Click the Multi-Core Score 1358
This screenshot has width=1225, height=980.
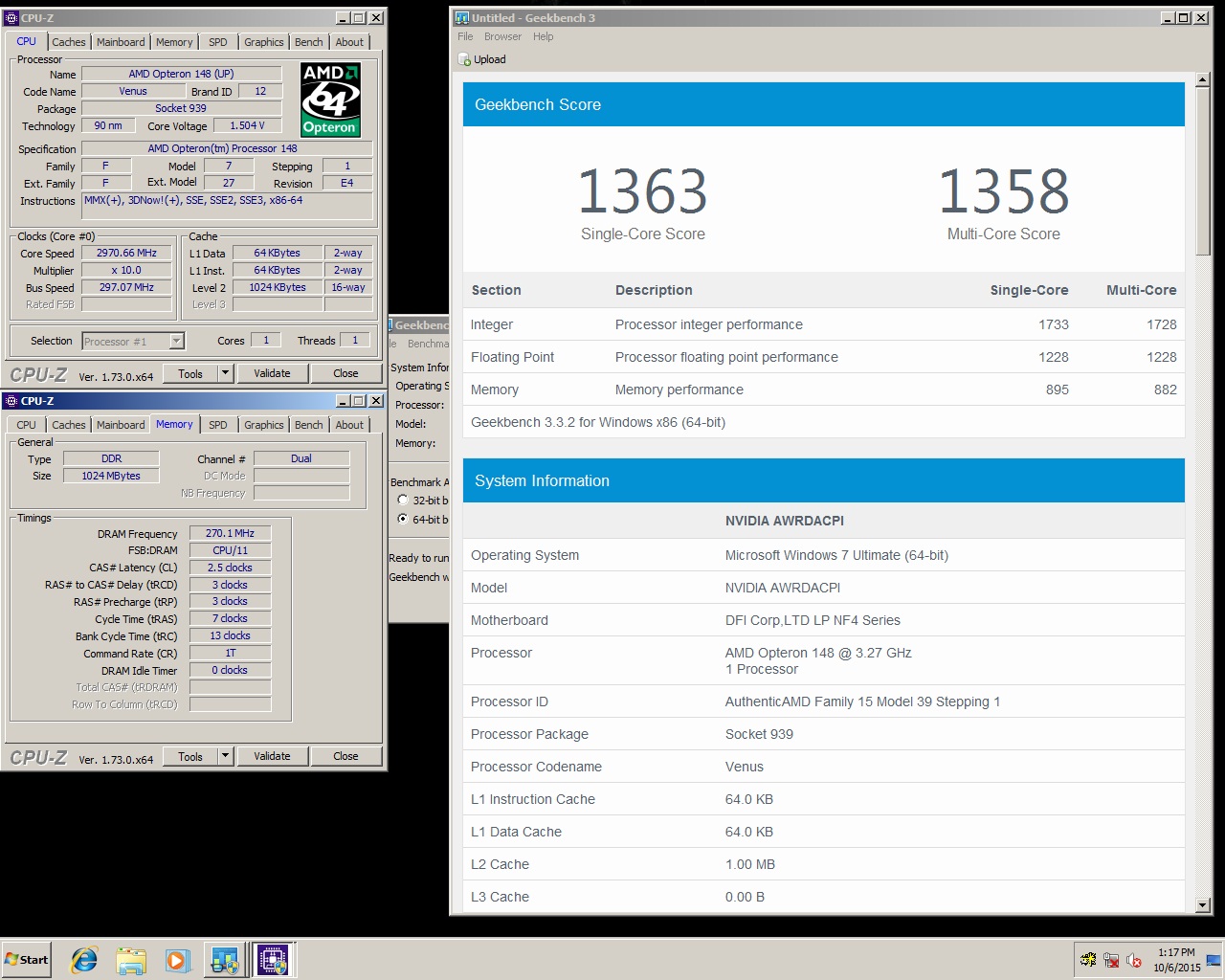pyautogui.click(x=1004, y=191)
